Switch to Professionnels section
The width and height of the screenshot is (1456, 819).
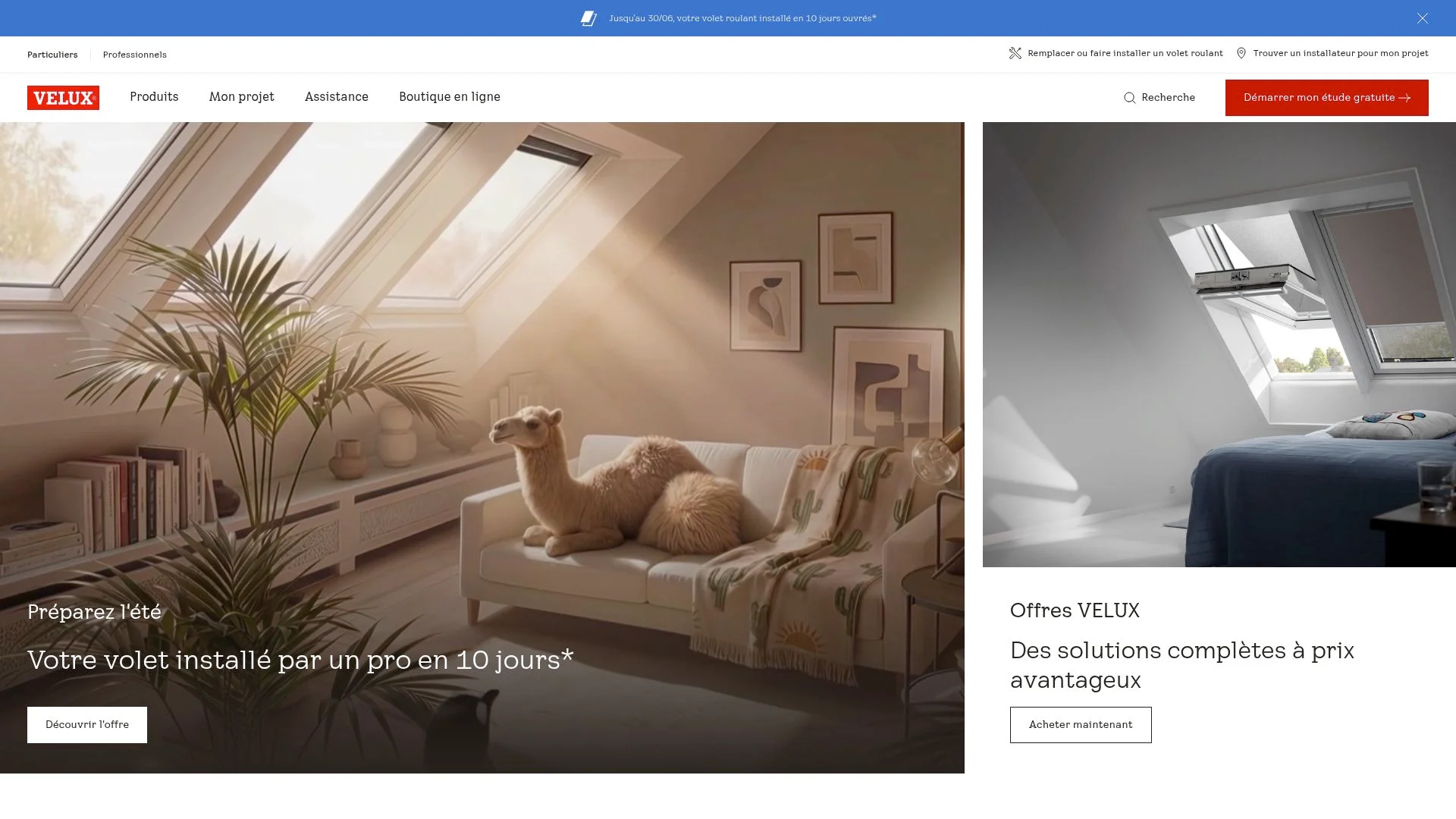[135, 55]
